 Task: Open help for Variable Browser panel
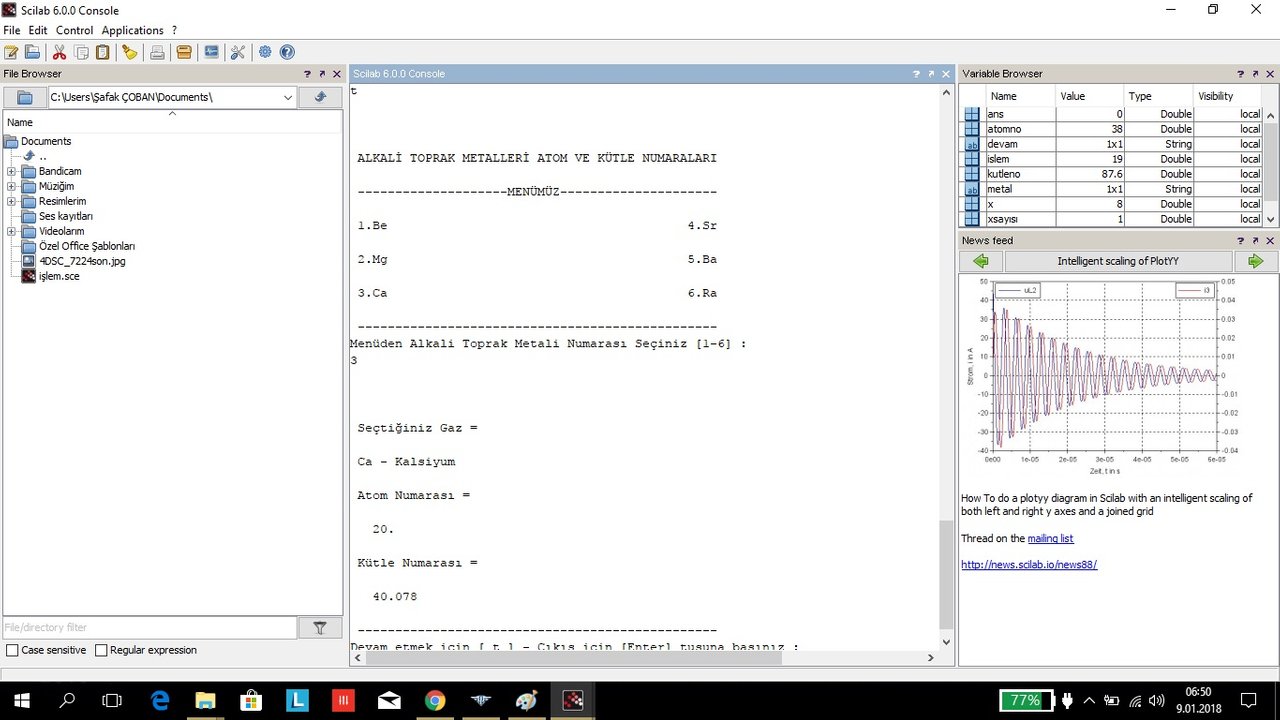point(1241,74)
